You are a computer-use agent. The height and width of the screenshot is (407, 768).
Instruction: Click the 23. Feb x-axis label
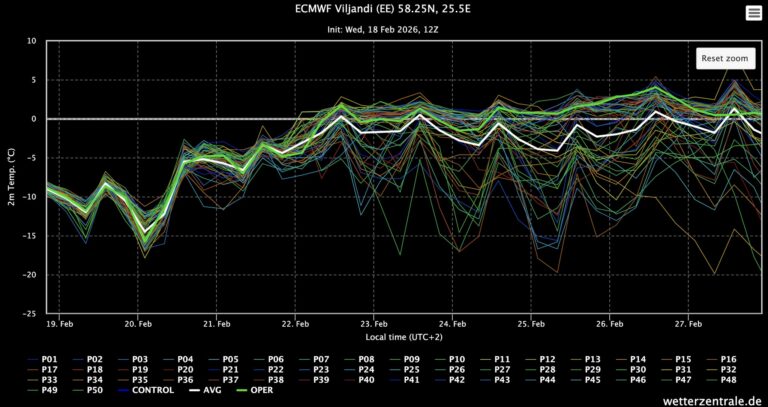point(373,325)
